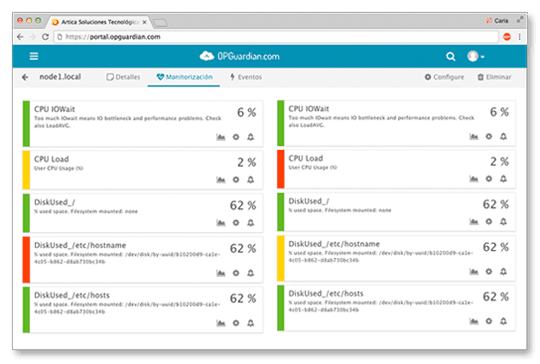Click 'User CPU Usage (%)' text on red-status card
Image resolution: width=540 pixels, height=364 pixels.
tap(313, 167)
